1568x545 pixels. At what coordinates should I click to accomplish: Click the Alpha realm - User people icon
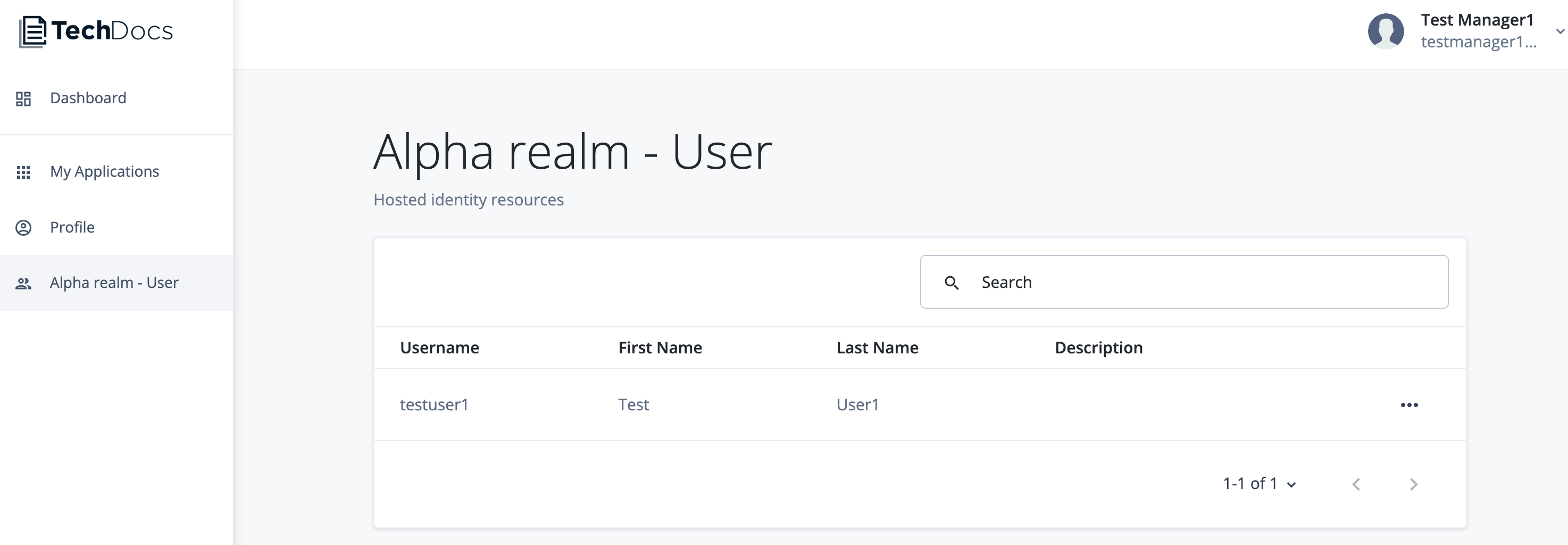coord(24,283)
